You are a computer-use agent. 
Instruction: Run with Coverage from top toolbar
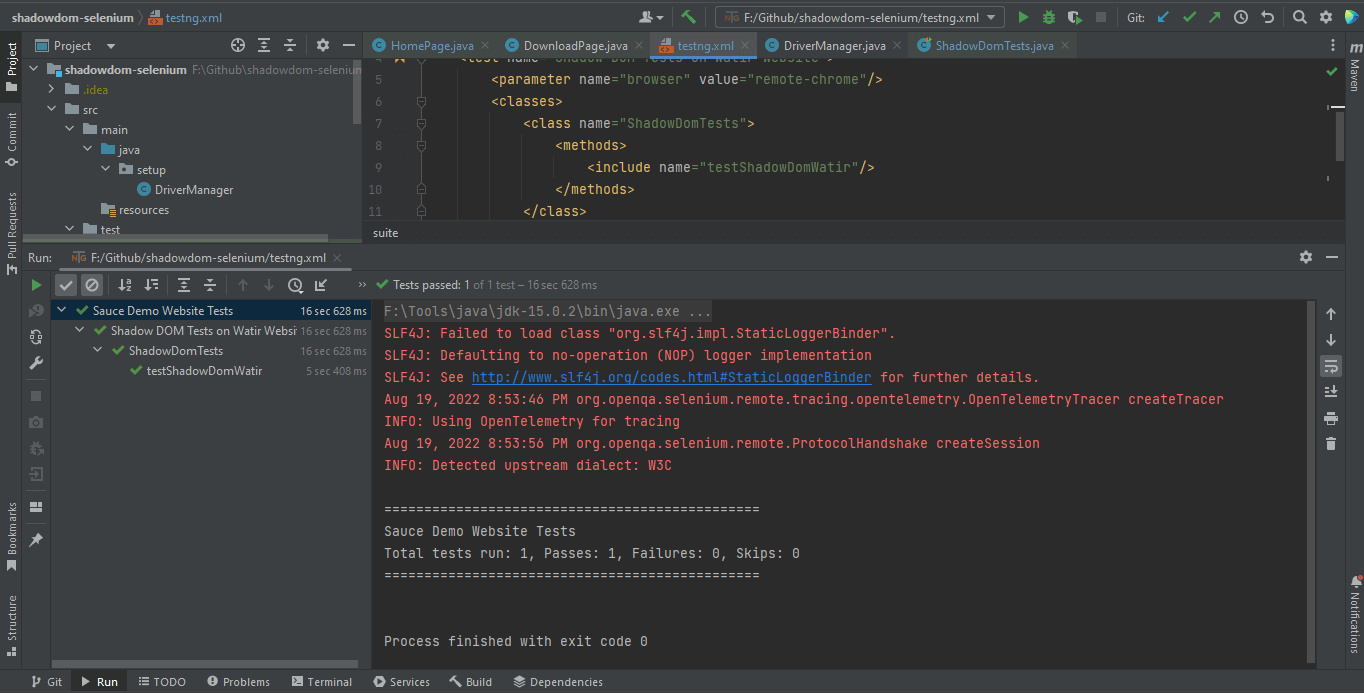pos(1075,17)
